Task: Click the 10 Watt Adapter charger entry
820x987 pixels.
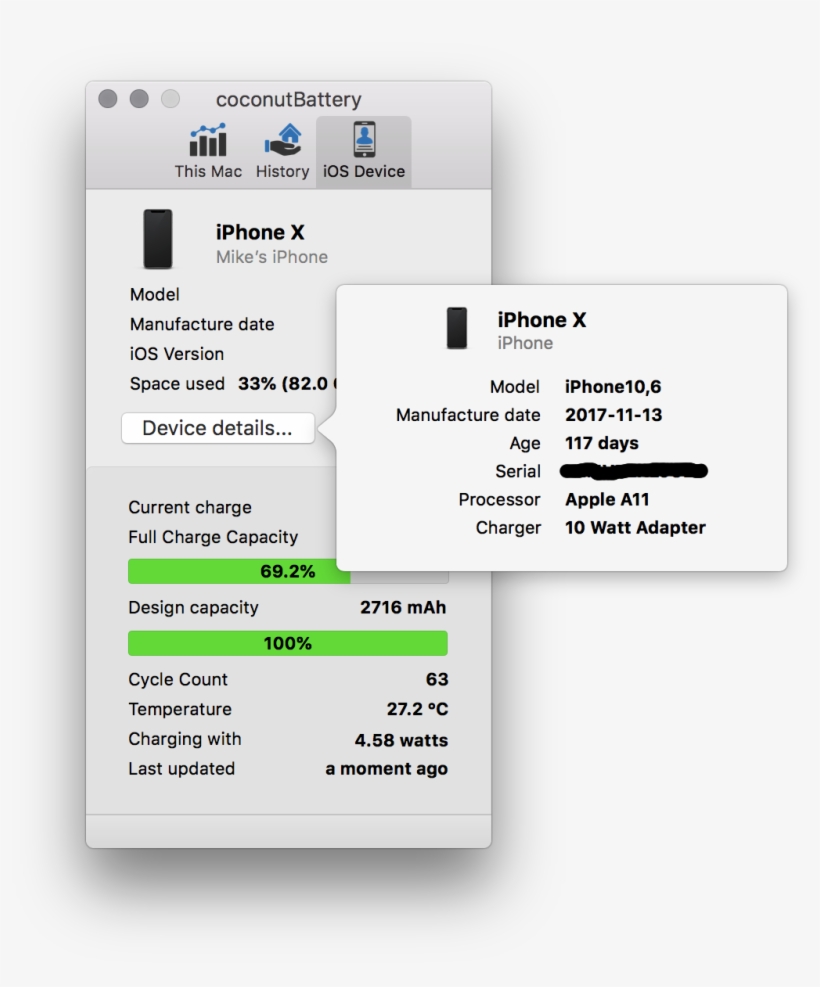Action: pos(634,527)
